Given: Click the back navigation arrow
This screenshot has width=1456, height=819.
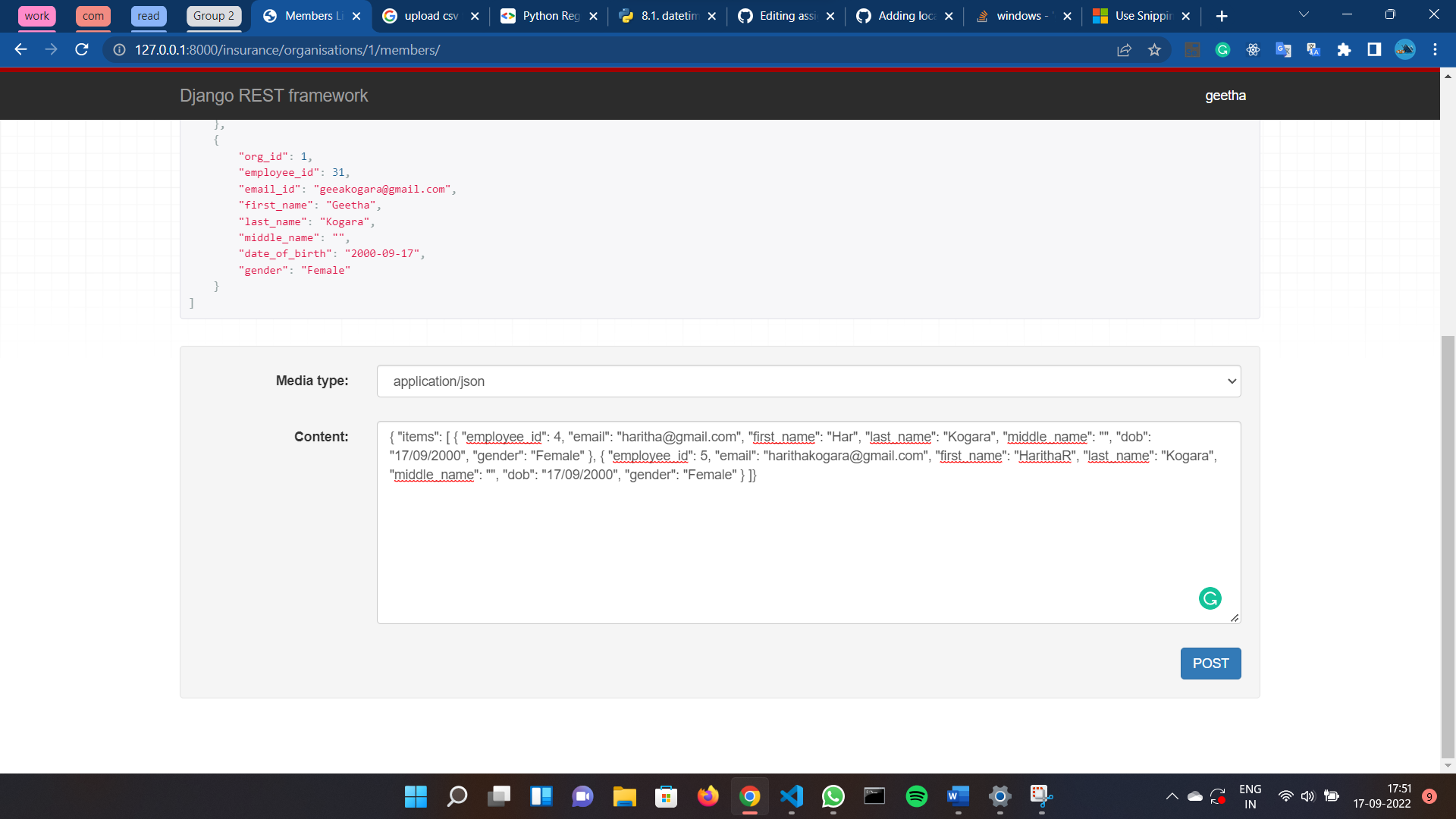Looking at the screenshot, I should click(x=20, y=49).
